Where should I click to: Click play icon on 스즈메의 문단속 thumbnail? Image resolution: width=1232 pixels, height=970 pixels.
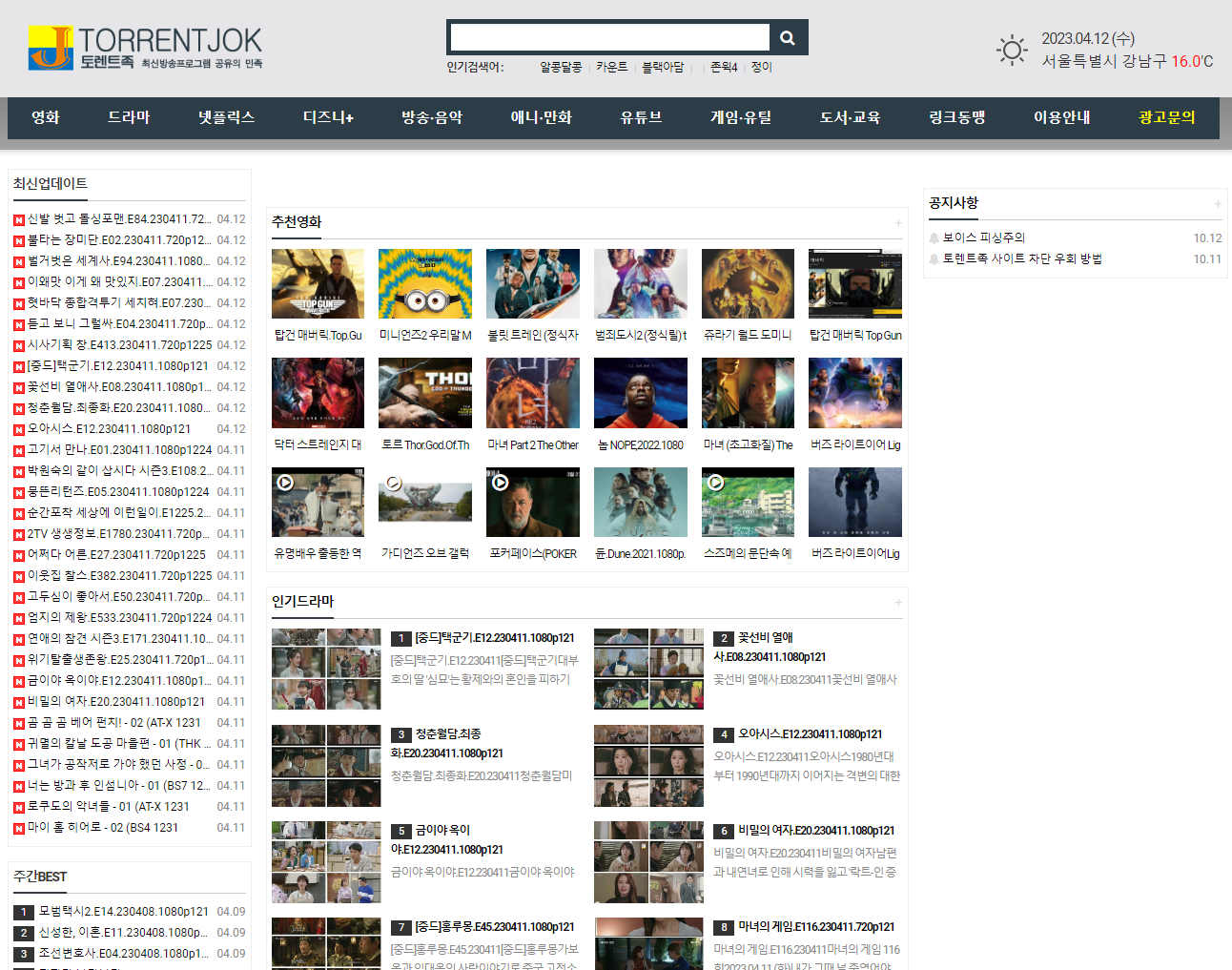pyautogui.click(x=716, y=483)
